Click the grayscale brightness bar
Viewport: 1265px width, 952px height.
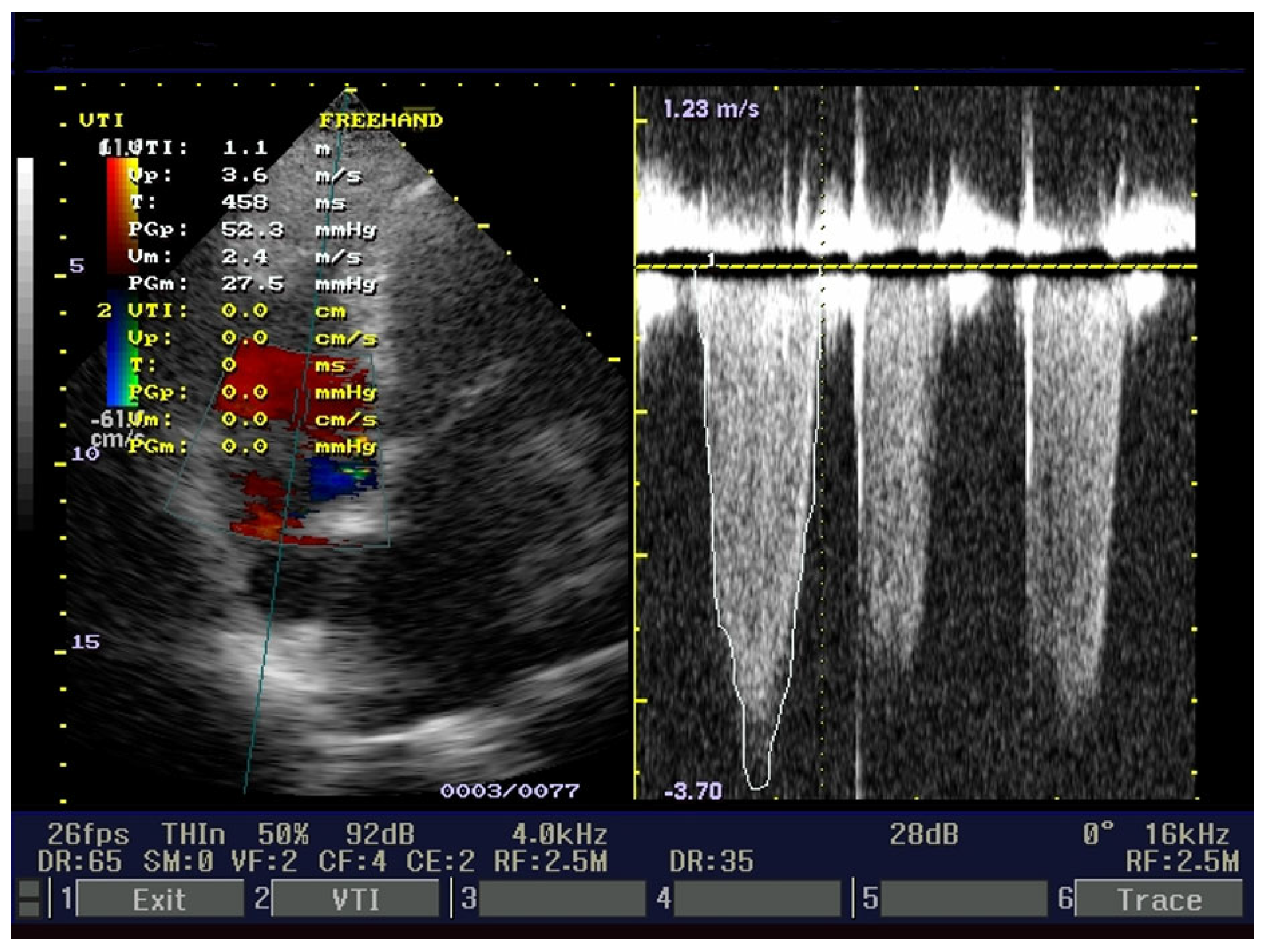(25, 343)
